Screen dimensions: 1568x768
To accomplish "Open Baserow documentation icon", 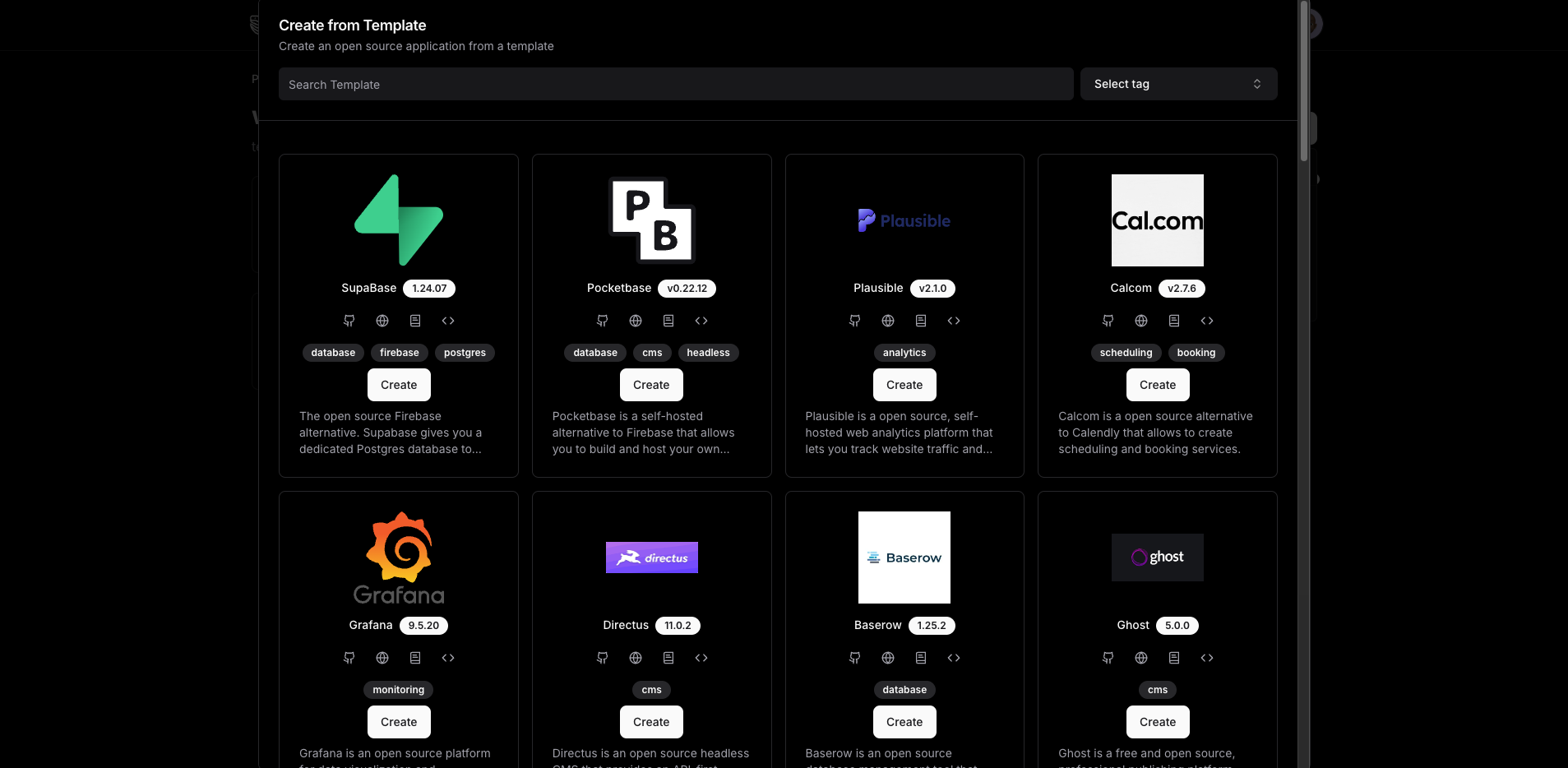I will pos(921,658).
